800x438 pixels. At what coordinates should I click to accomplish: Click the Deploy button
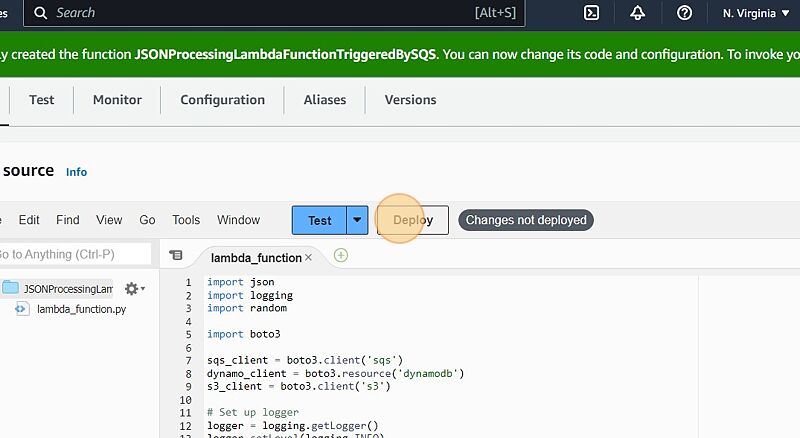click(x=413, y=220)
